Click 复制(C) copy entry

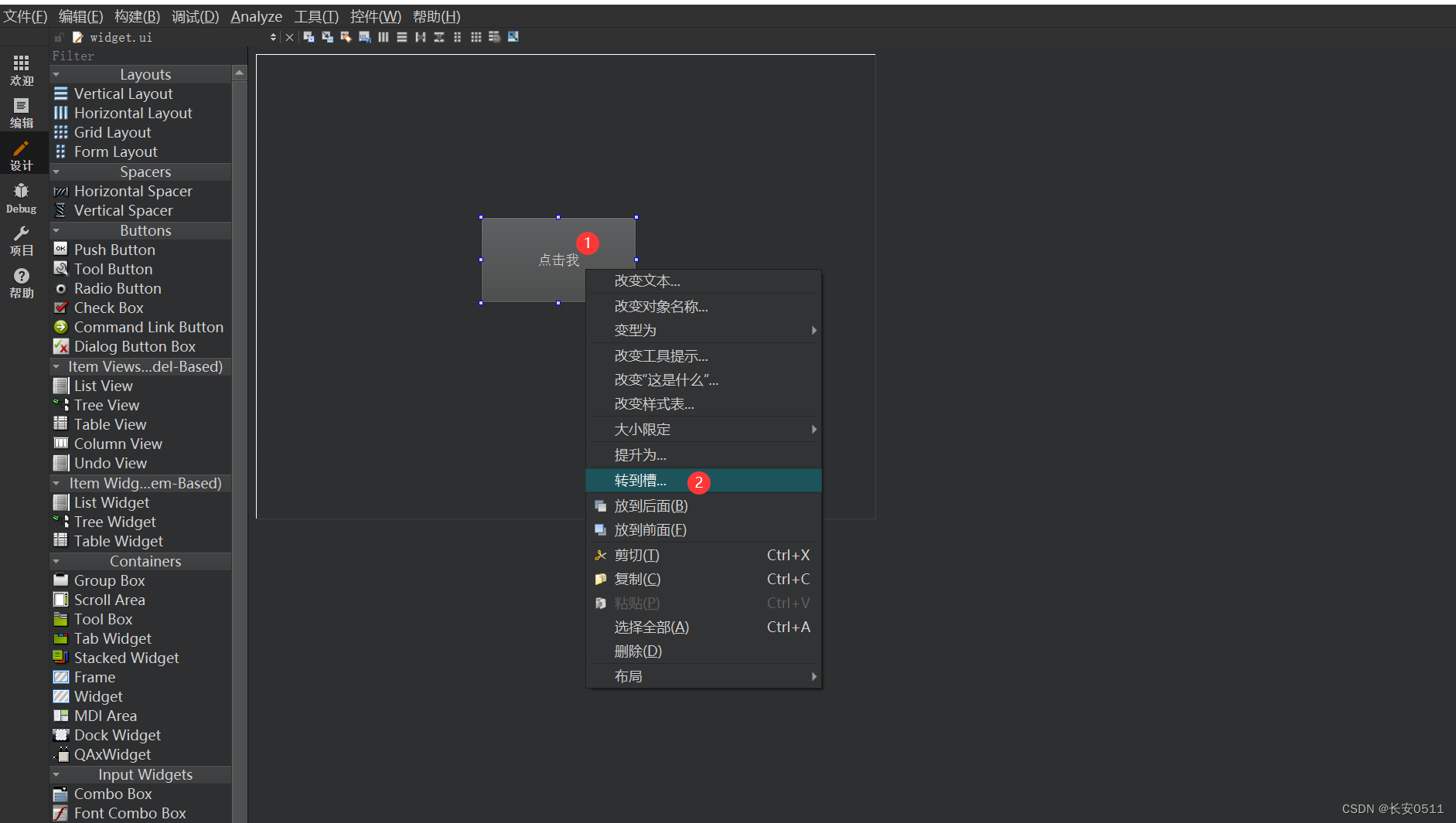coord(704,579)
